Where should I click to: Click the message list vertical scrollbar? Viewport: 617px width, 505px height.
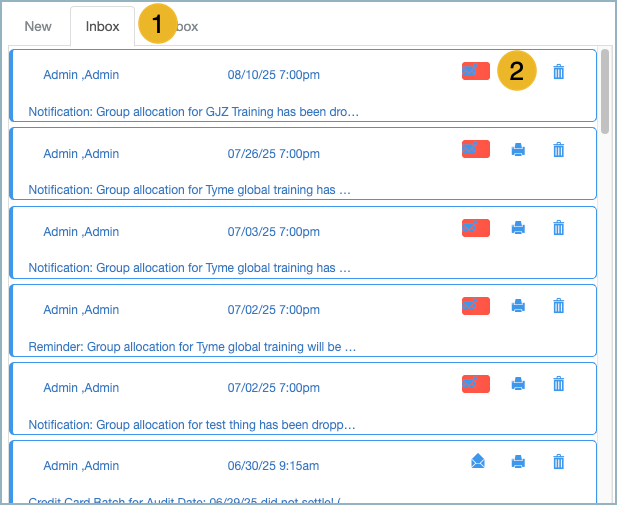tap(605, 90)
